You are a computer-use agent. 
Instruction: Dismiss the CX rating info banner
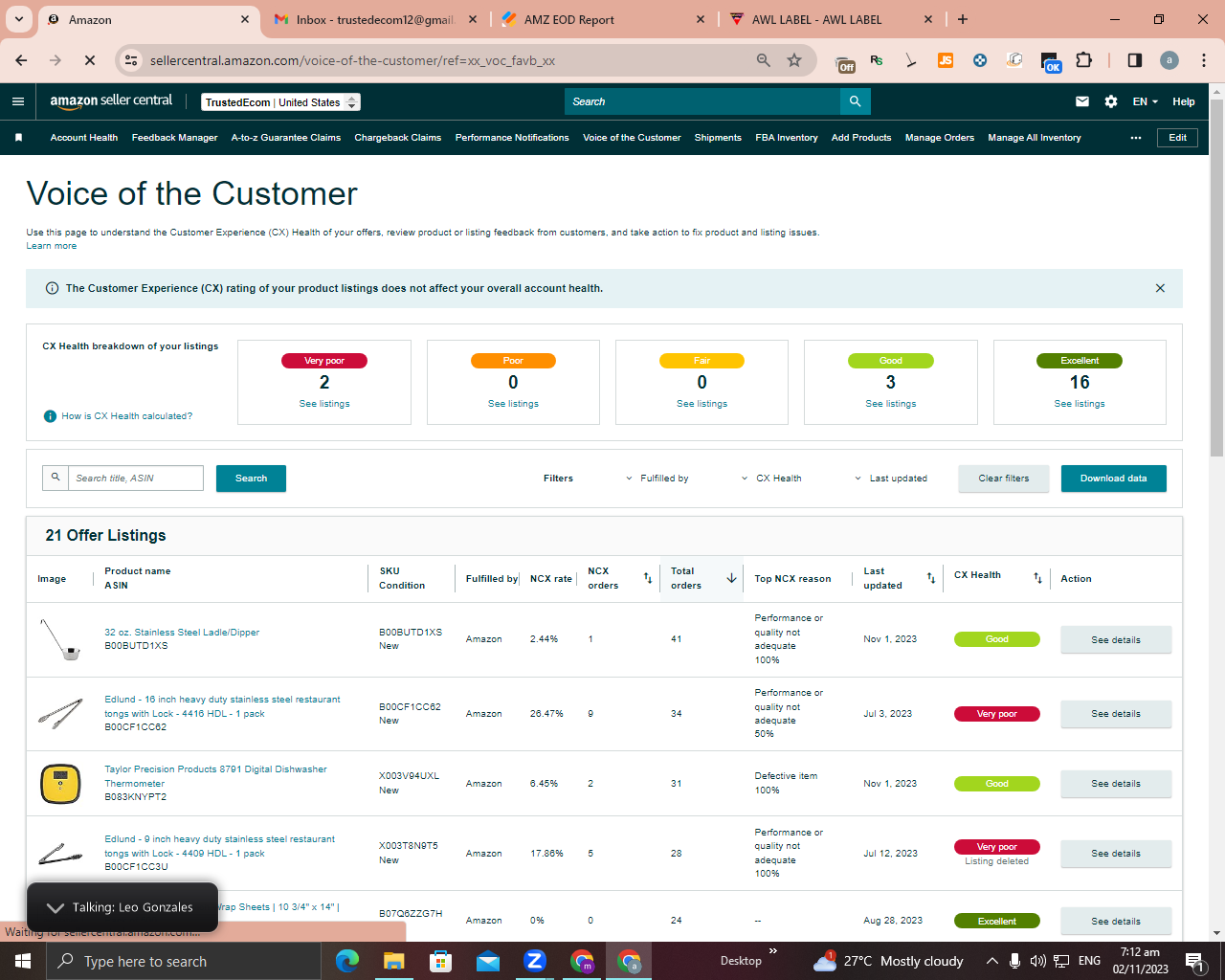(1160, 288)
